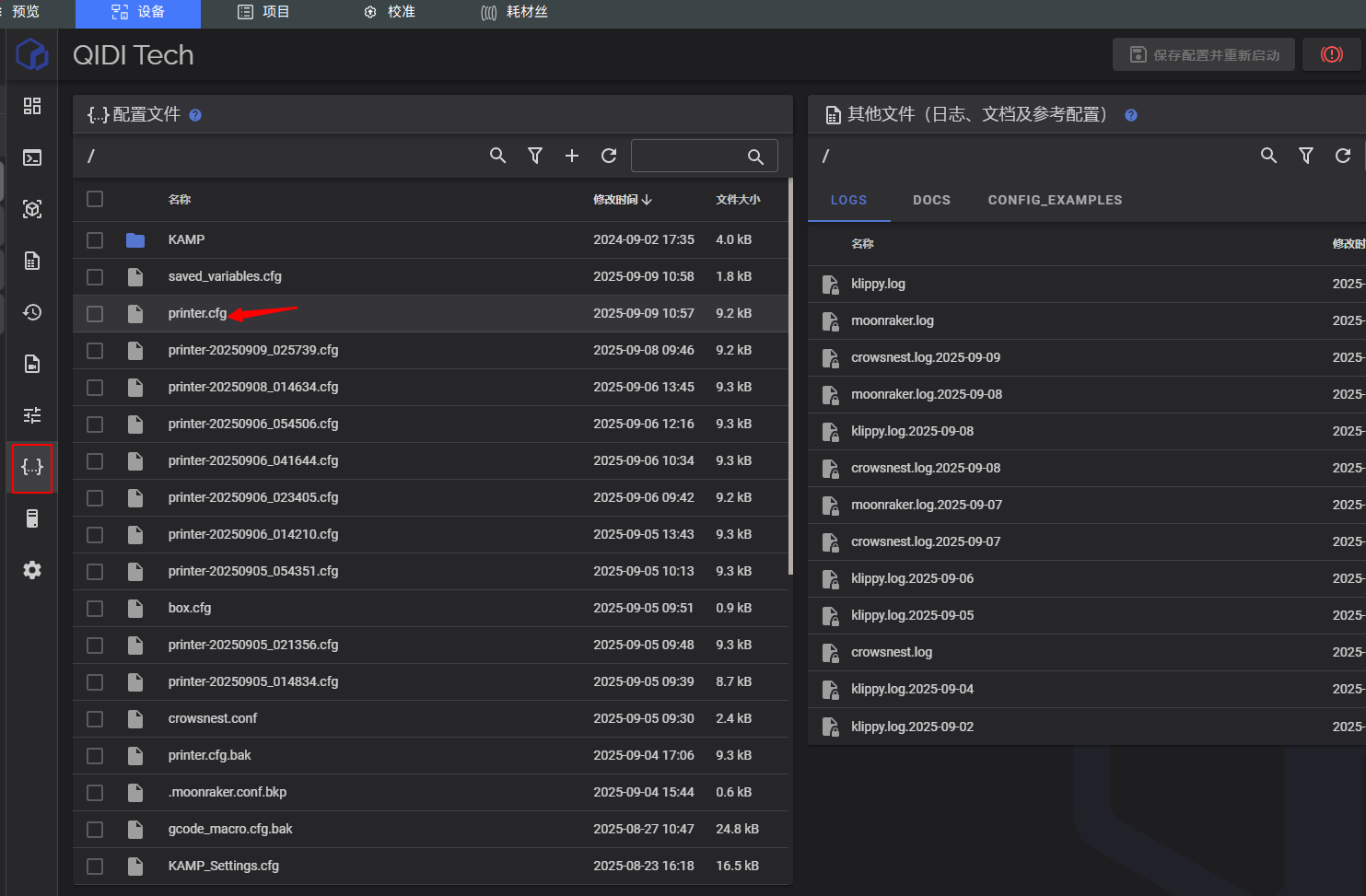
Task: Click the tune sliders icon in sidebar
Action: click(x=32, y=415)
